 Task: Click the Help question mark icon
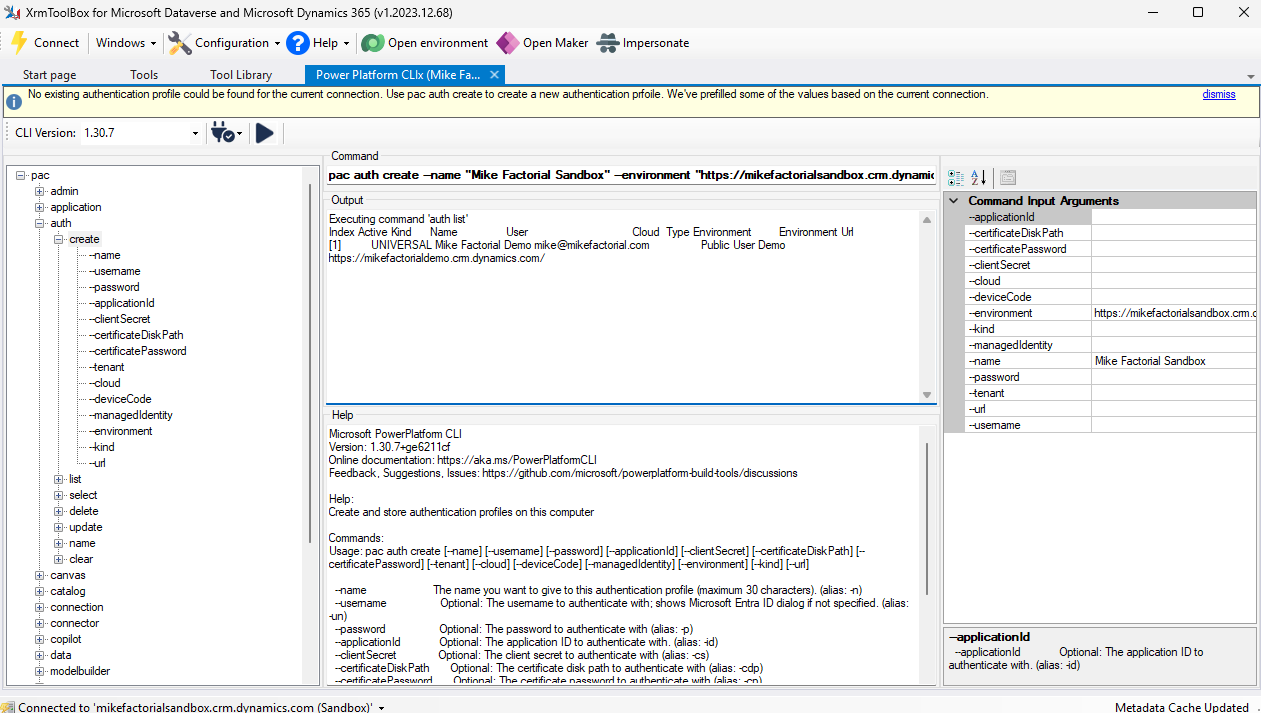click(297, 43)
